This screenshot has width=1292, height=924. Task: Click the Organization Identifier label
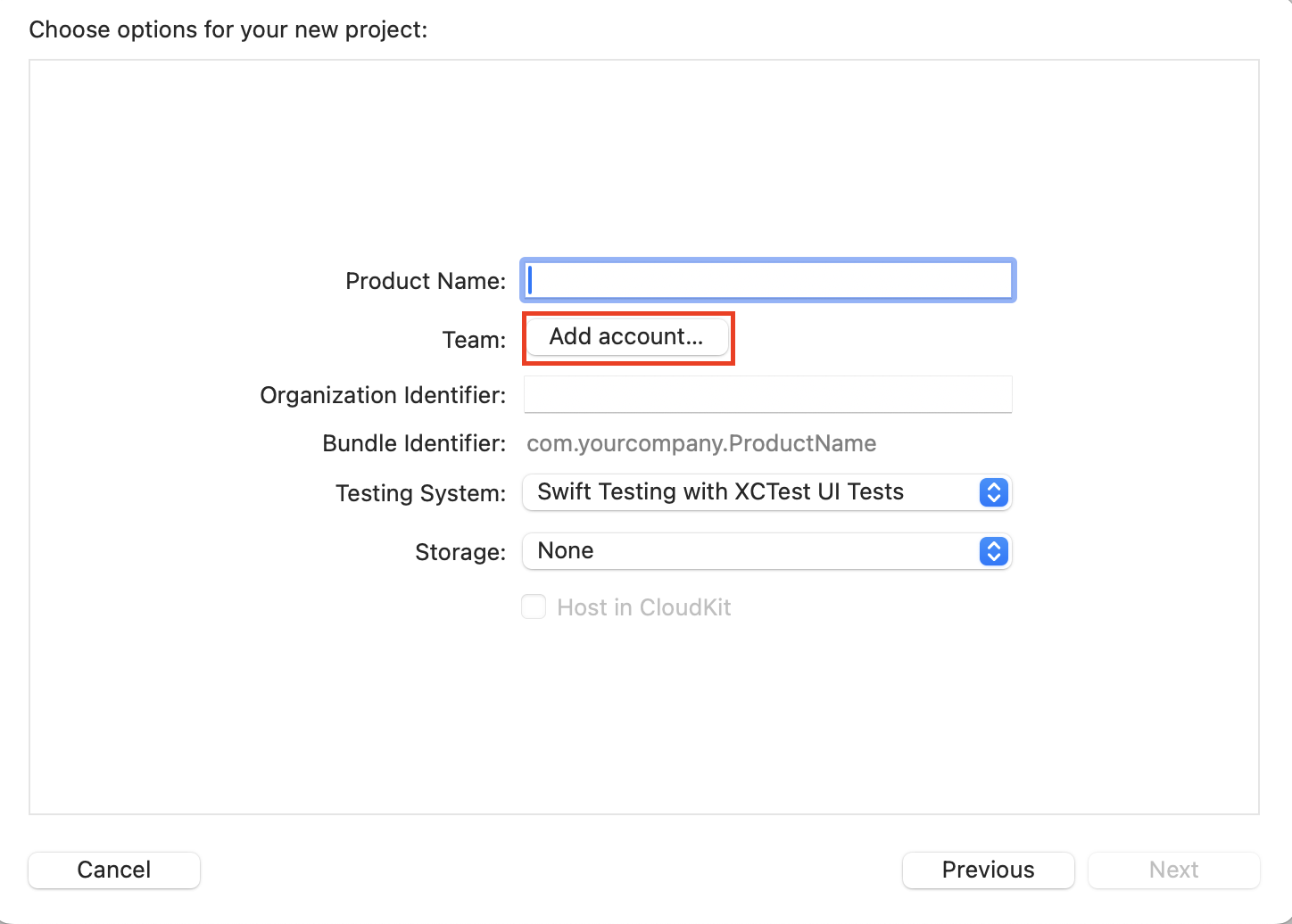(383, 395)
